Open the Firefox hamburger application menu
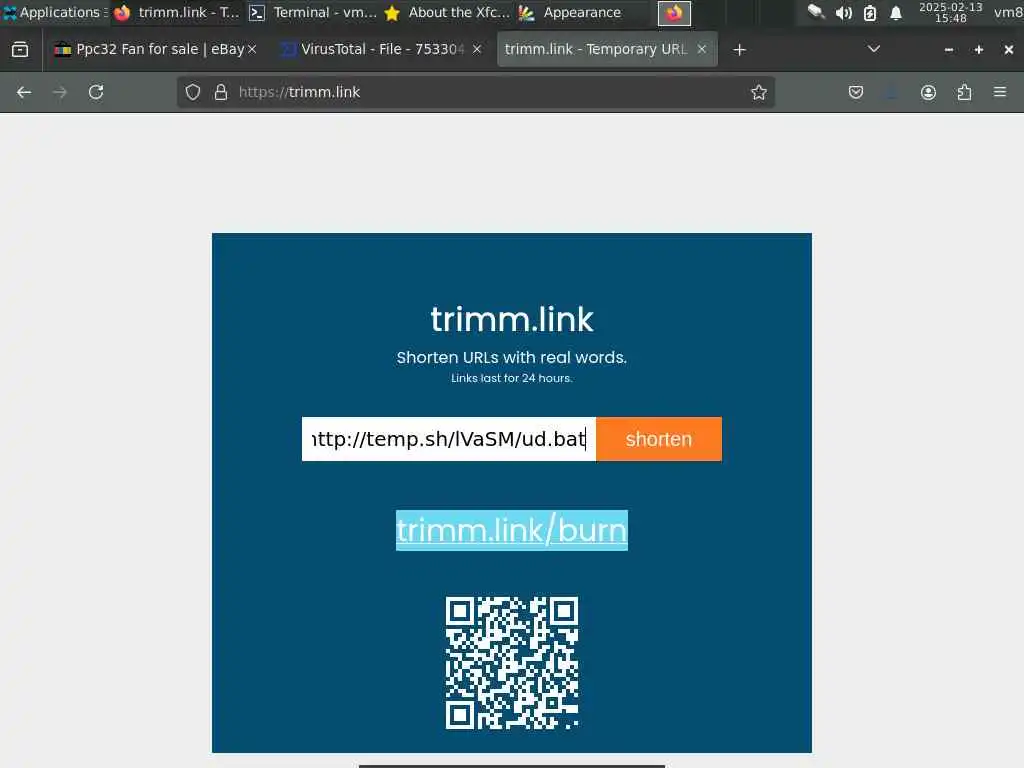 (x=1000, y=92)
